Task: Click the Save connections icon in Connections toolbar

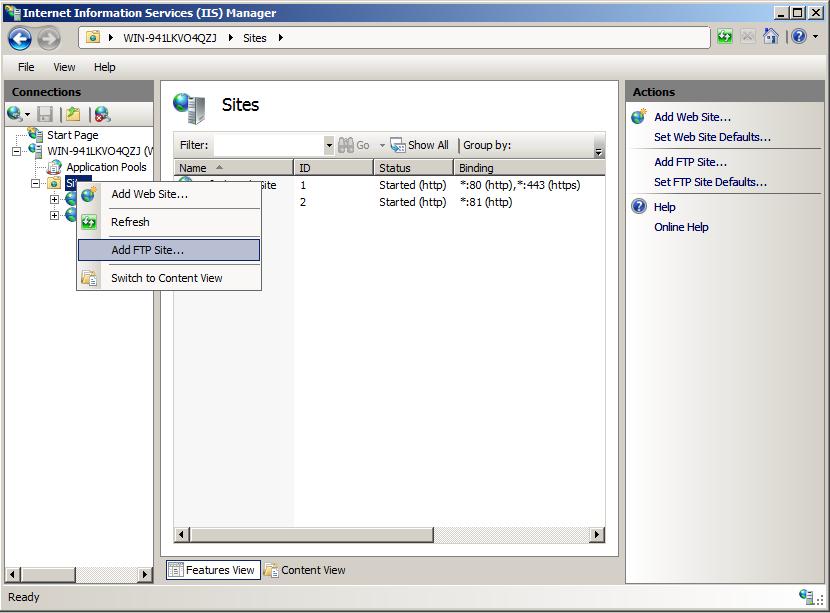Action: tap(43, 114)
